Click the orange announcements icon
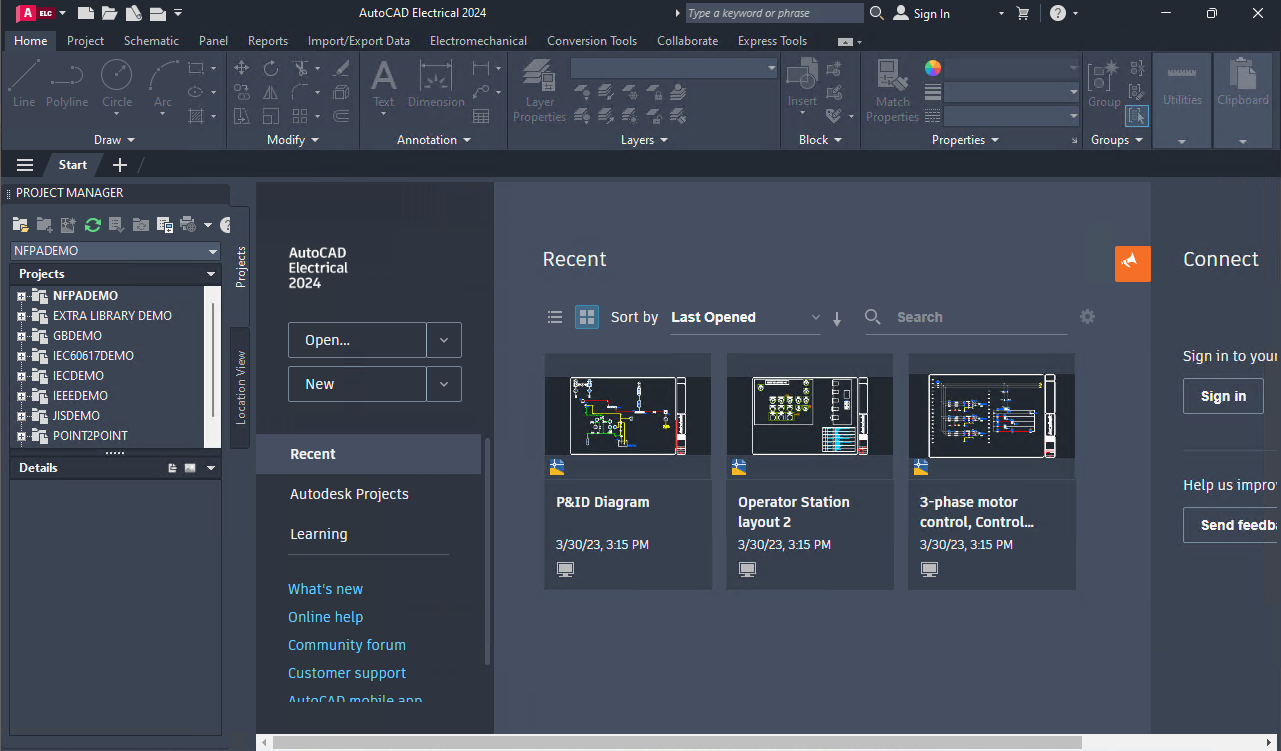Image resolution: width=1281 pixels, height=751 pixels. pyautogui.click(x=1133, y=264)
